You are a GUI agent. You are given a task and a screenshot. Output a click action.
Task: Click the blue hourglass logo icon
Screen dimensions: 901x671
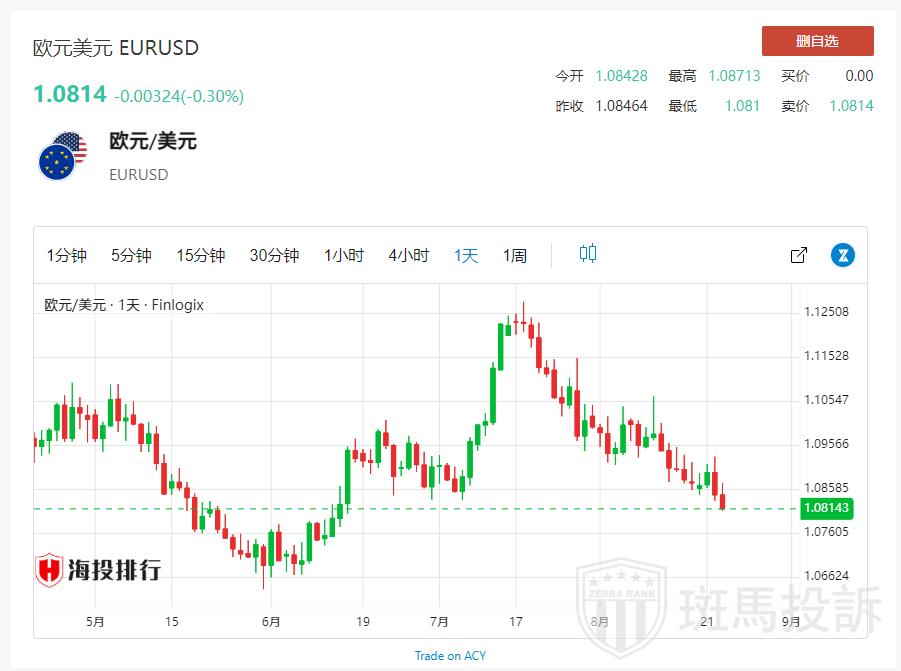click(x=843, y=255)
